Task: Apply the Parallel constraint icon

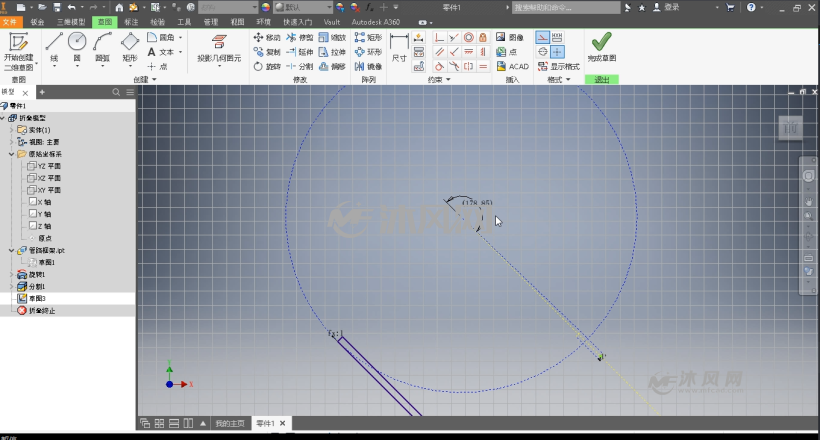Action: (440, 52)
